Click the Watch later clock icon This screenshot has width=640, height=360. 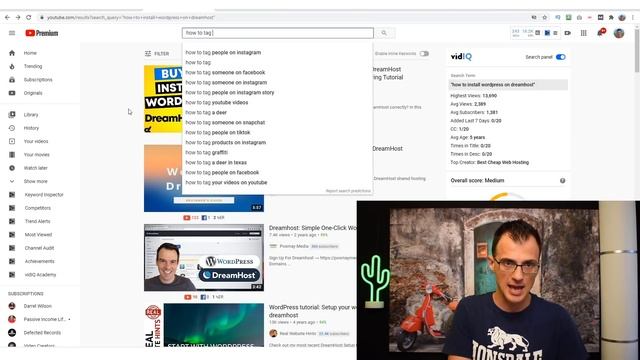12,168
